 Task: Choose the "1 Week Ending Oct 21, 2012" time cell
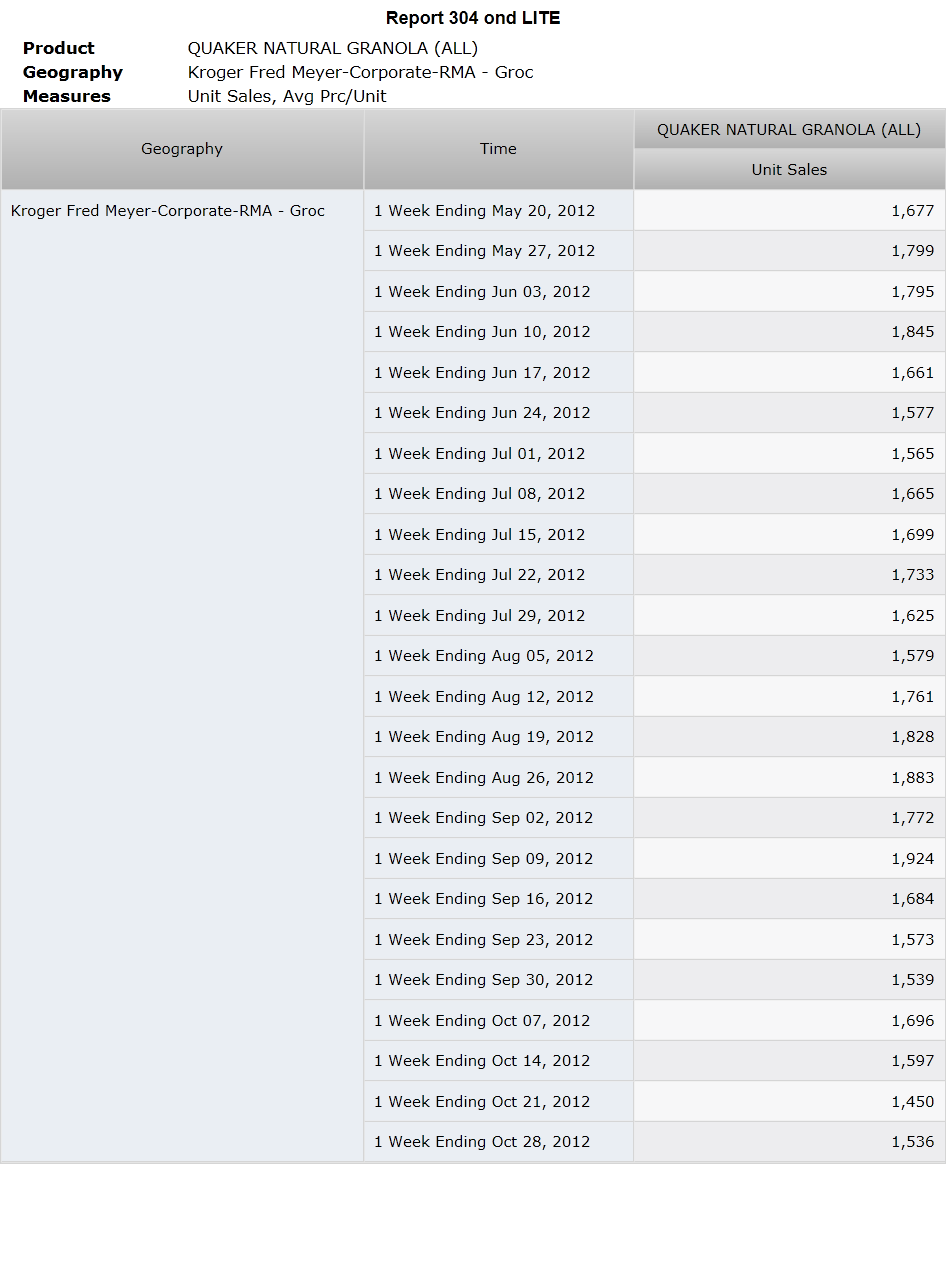pyautogui.click(x=498, y=1101)
